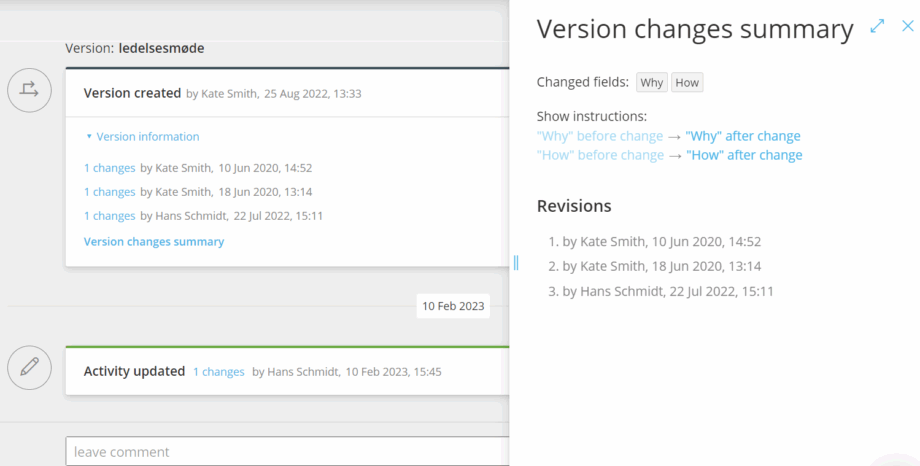Select the Why changed field tag
920x466 pixels.
(652, 83)
